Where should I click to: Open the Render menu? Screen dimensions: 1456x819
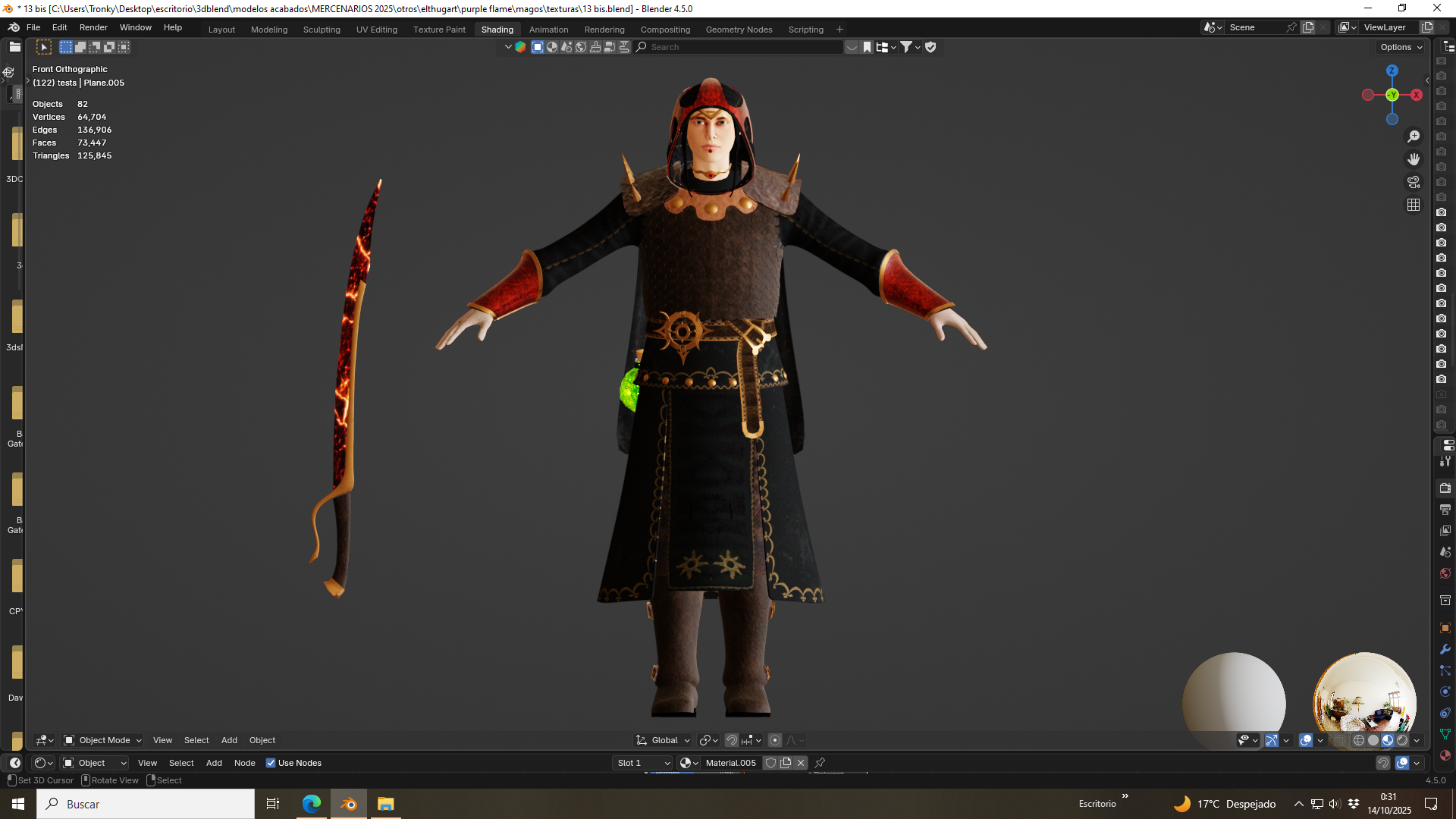(93, 27)
